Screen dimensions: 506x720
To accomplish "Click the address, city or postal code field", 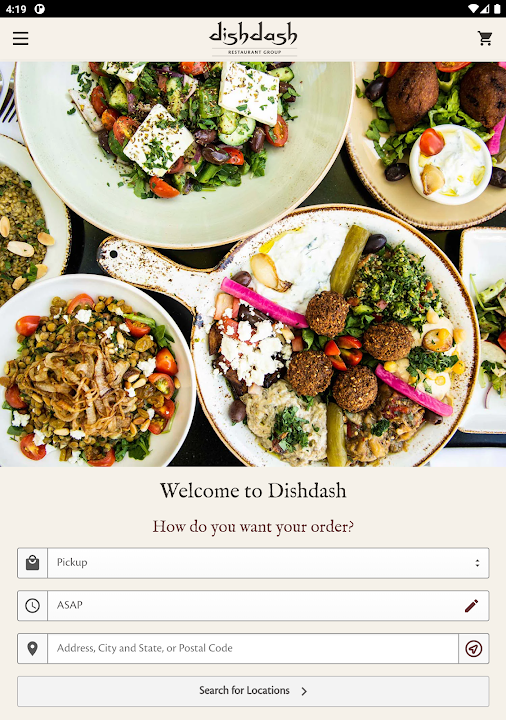I will point(253,648).
